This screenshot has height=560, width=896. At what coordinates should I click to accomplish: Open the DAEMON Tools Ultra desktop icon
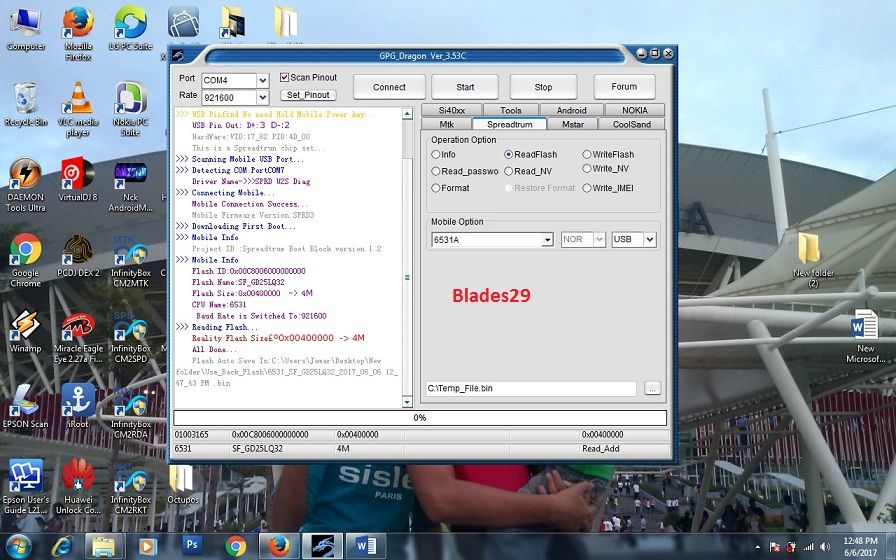[25, 174]
